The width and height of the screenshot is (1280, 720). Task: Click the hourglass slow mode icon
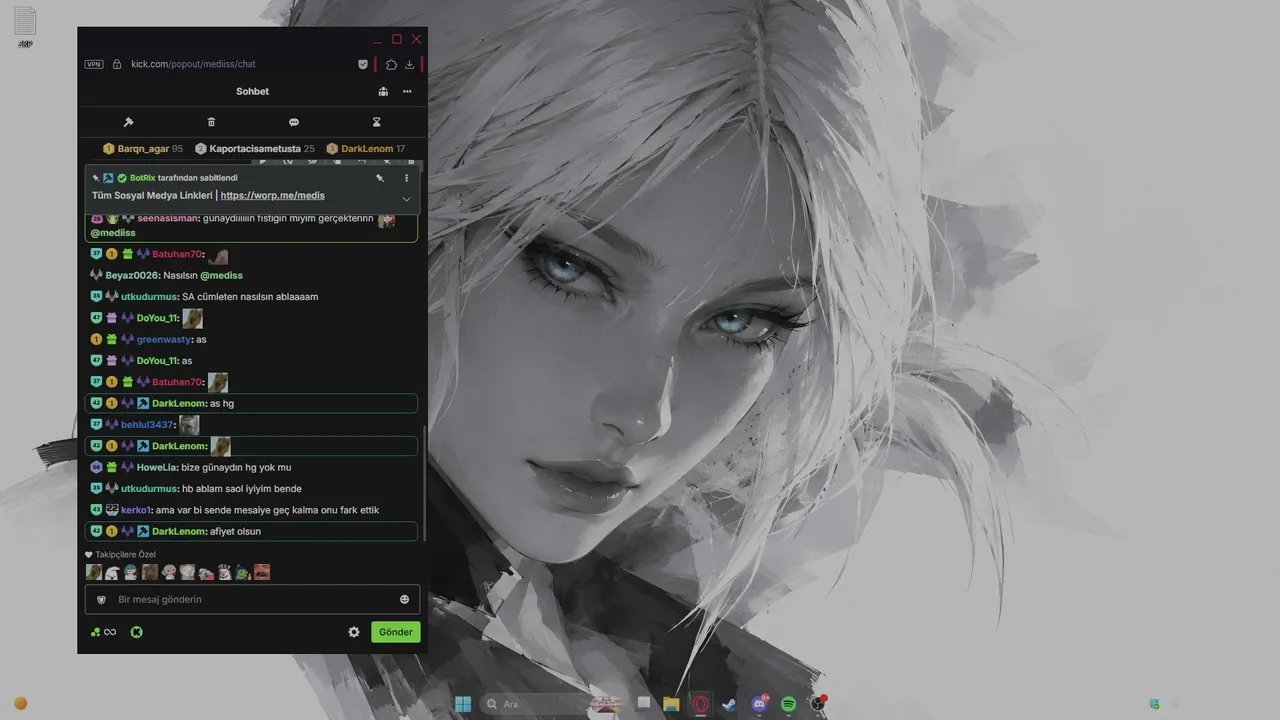(x=377, y=122)
